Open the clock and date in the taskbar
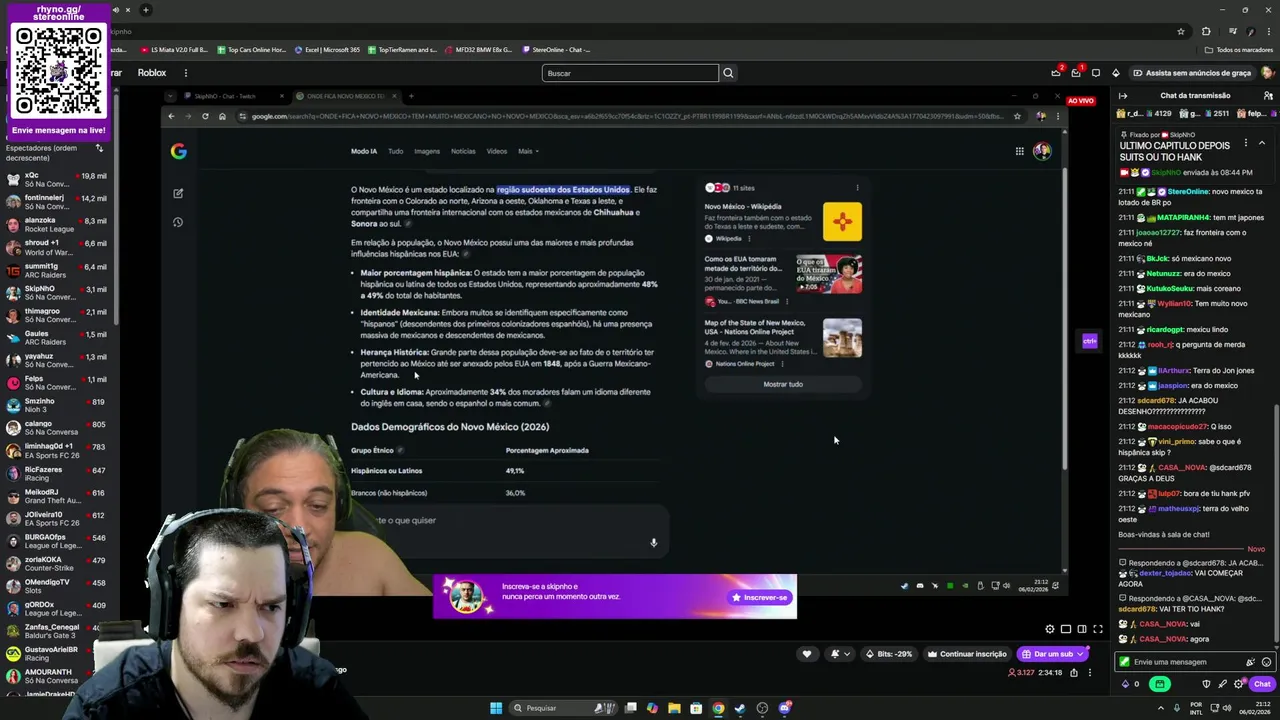 click(1256, 708)
